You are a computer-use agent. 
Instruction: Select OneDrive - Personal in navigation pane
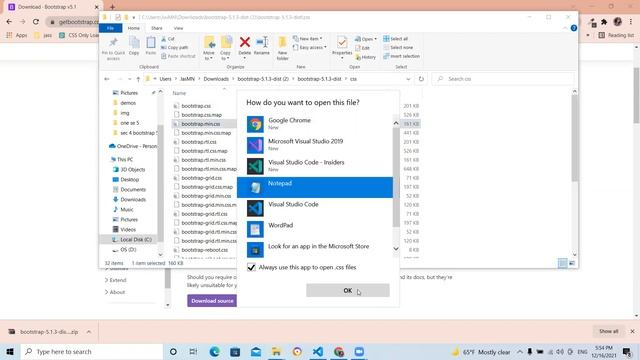(136, 146)
